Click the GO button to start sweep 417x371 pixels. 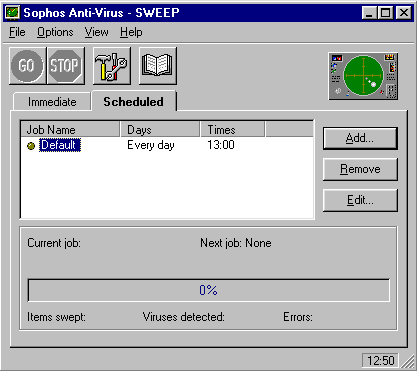[x=27, y=66]
